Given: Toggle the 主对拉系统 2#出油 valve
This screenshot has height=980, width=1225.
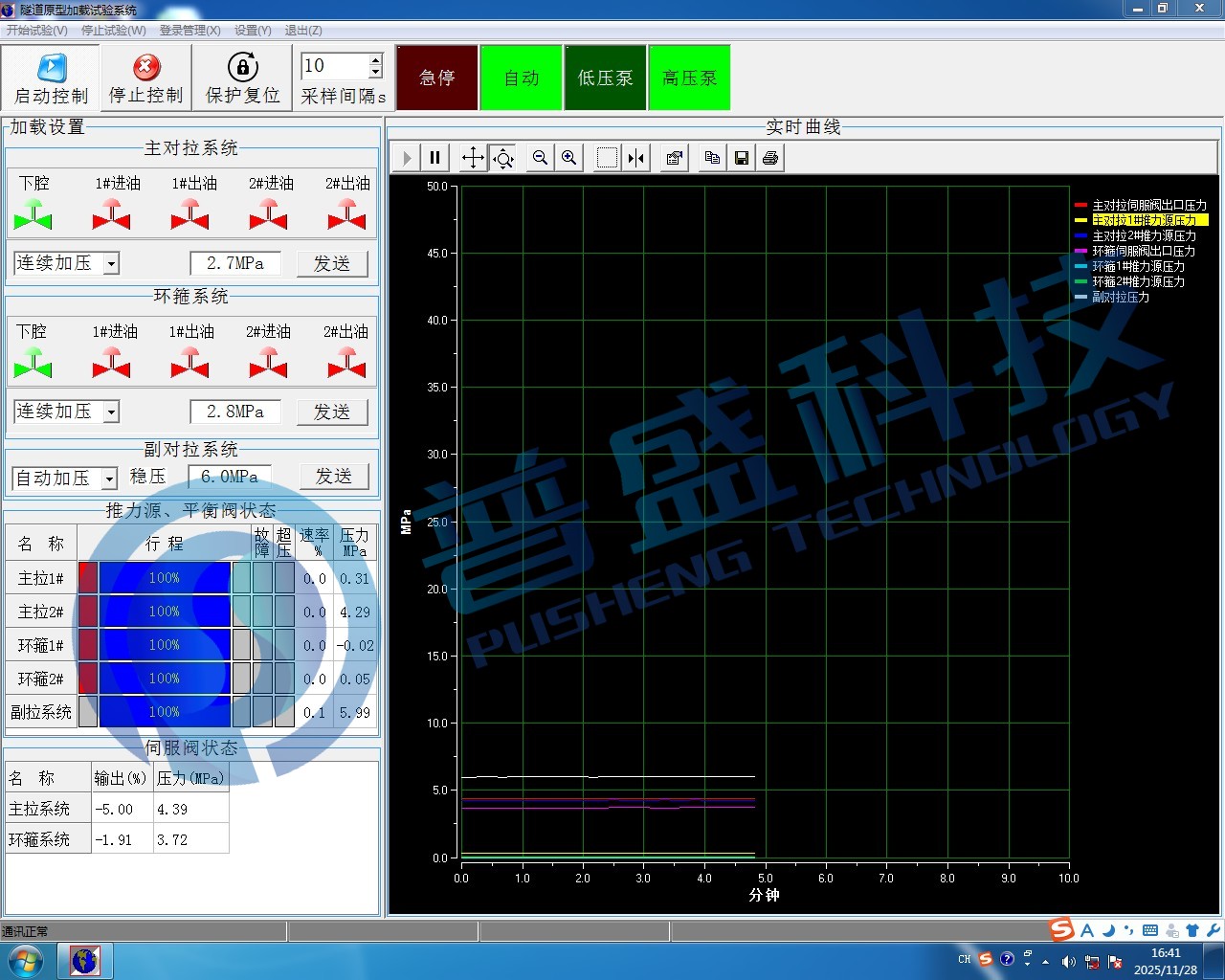Looking at the screenshot, I should tap(346, 215).
